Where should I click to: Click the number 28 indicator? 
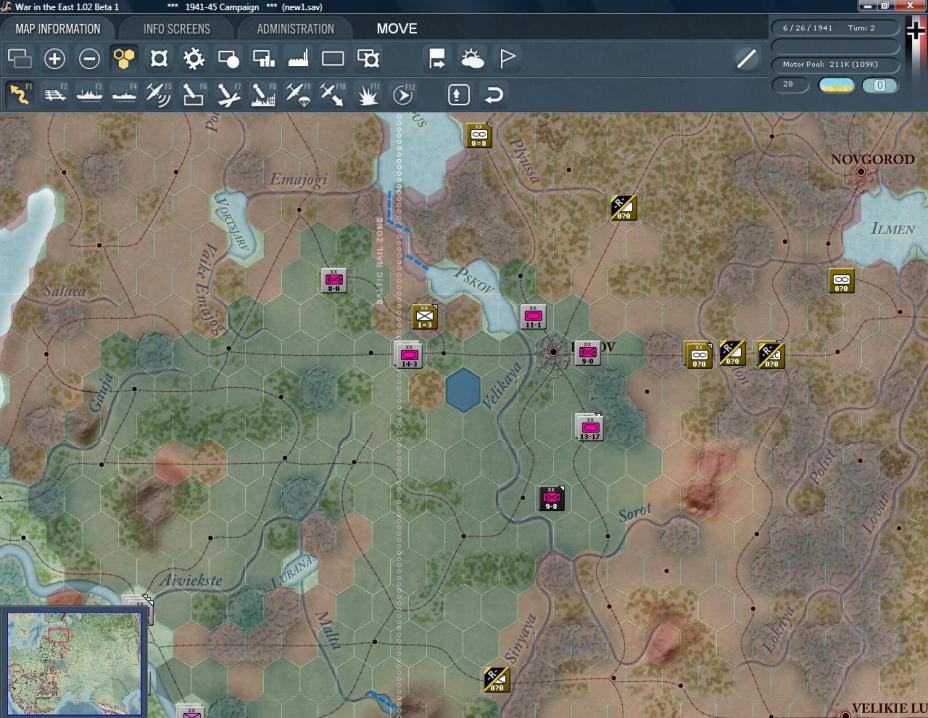(790, 85)
